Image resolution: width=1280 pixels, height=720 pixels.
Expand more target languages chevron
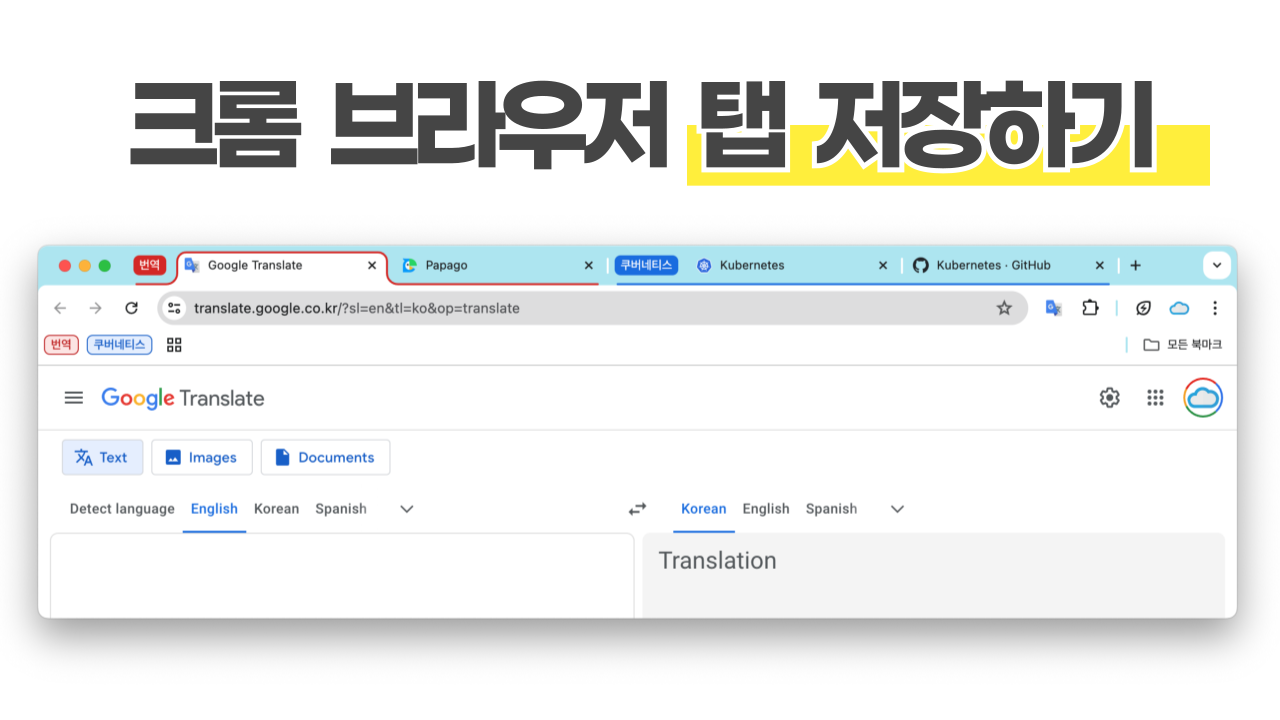(x=897, y=509)
